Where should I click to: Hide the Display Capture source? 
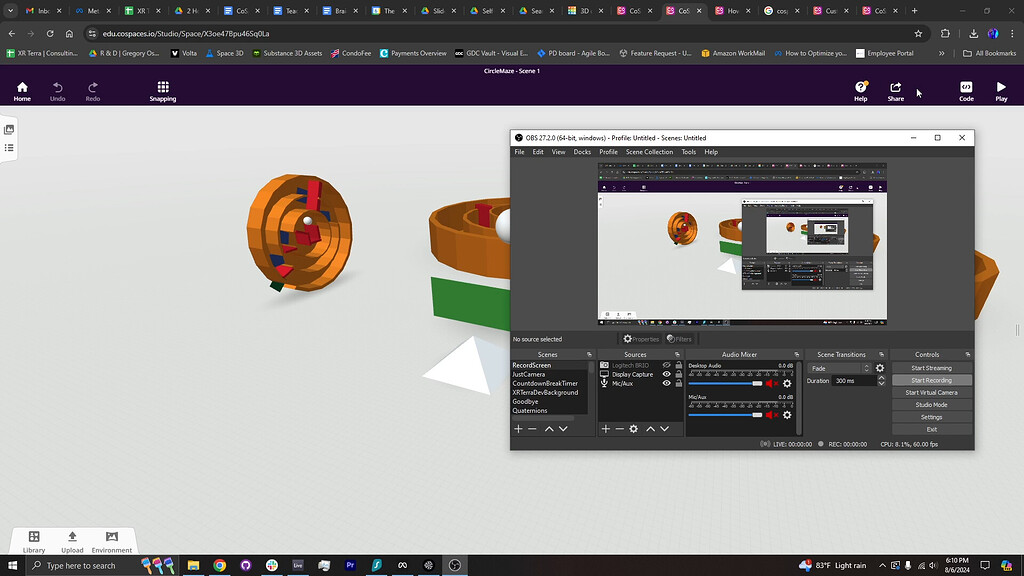click(667, 374)
